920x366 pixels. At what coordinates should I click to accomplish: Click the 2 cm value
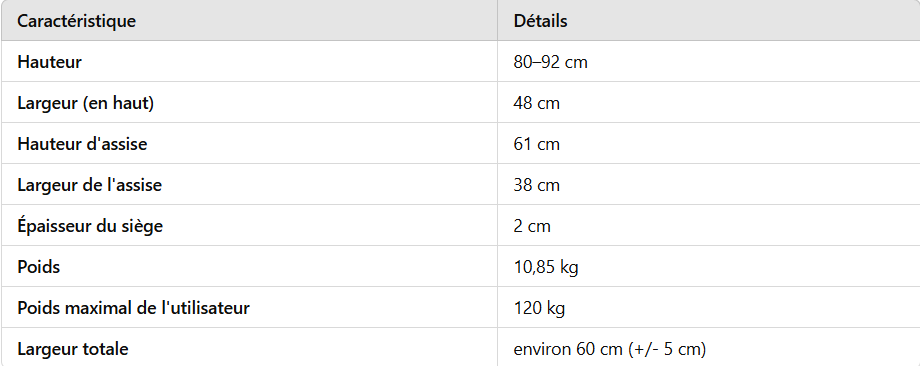pyautogui.click(x=532, y=226)
